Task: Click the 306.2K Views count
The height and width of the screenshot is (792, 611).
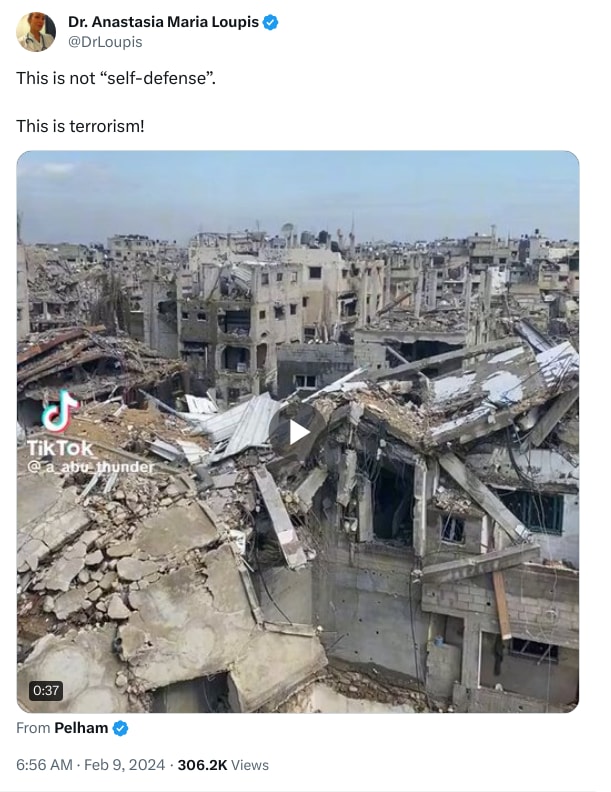Action: click(x=223, y=765)
